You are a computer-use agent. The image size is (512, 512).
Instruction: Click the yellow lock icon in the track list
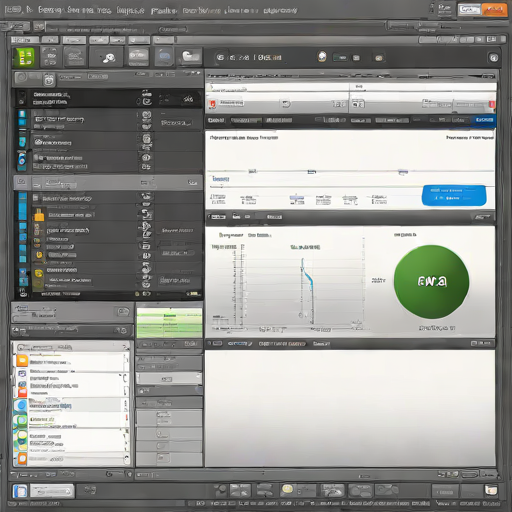(39, 215)
